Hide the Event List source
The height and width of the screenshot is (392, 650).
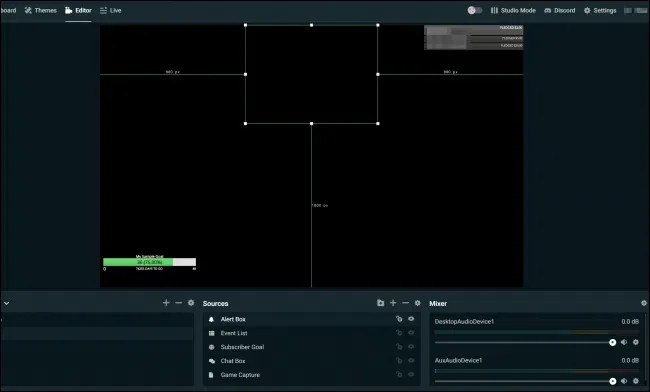click(411, 333)
